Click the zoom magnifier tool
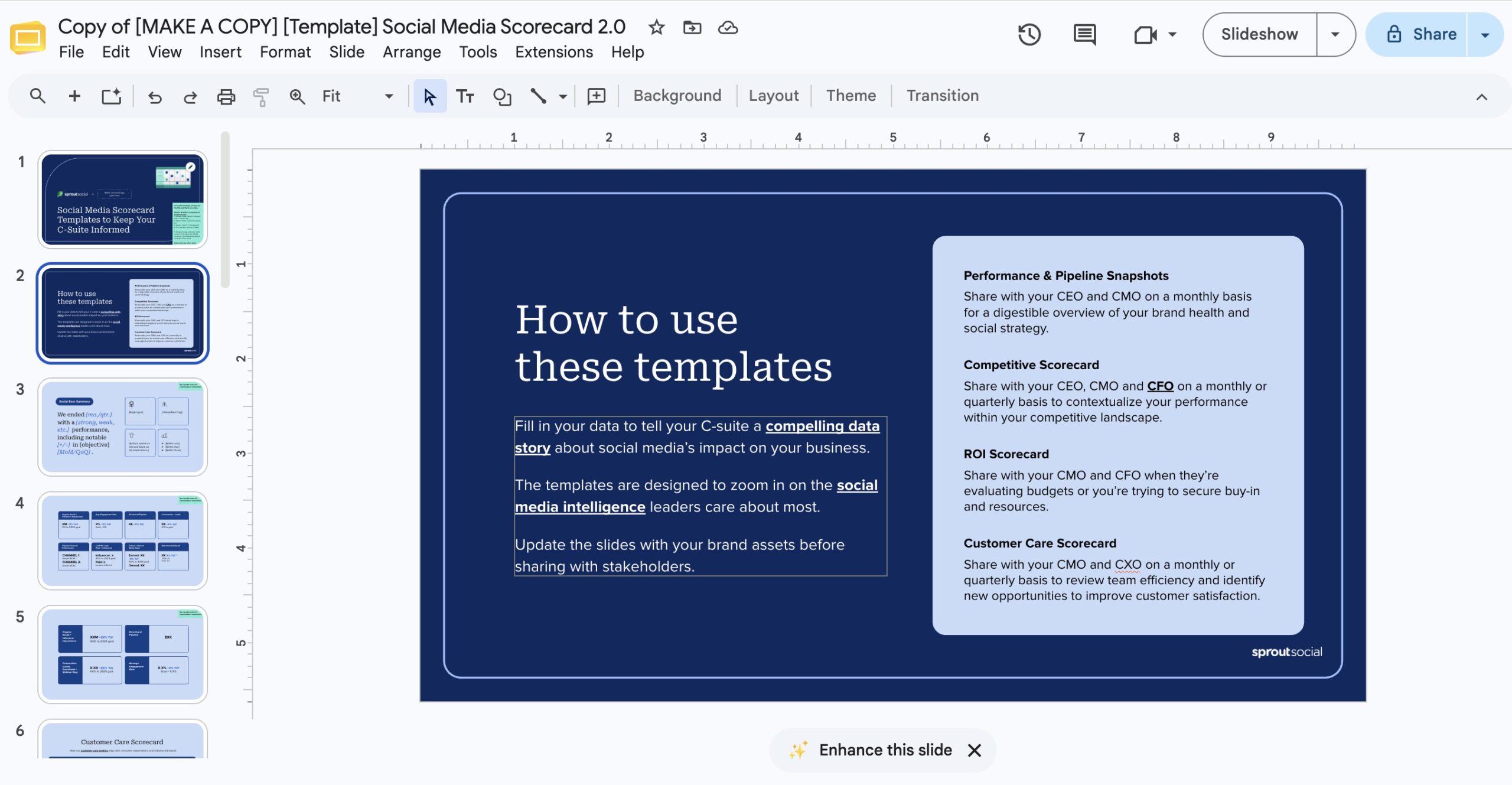 (297, 96)
